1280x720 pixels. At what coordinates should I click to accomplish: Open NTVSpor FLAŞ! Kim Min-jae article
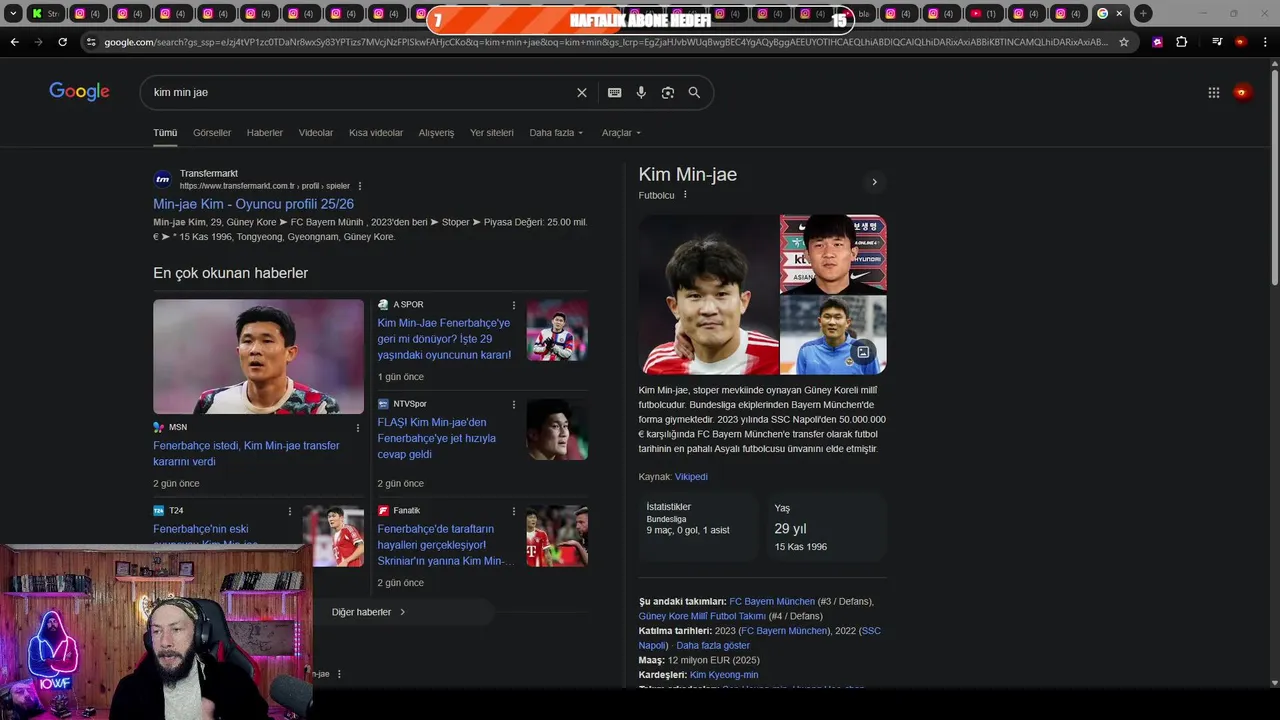tap(436, 438)
